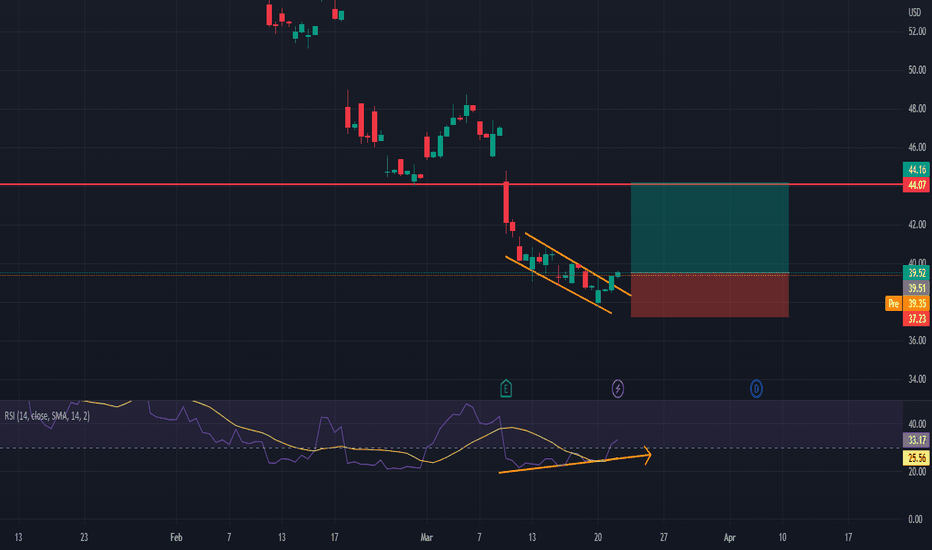Click the 20.00 RSI axis label
The height and width of the screenshot is (550, 932).
click(917, 472)
